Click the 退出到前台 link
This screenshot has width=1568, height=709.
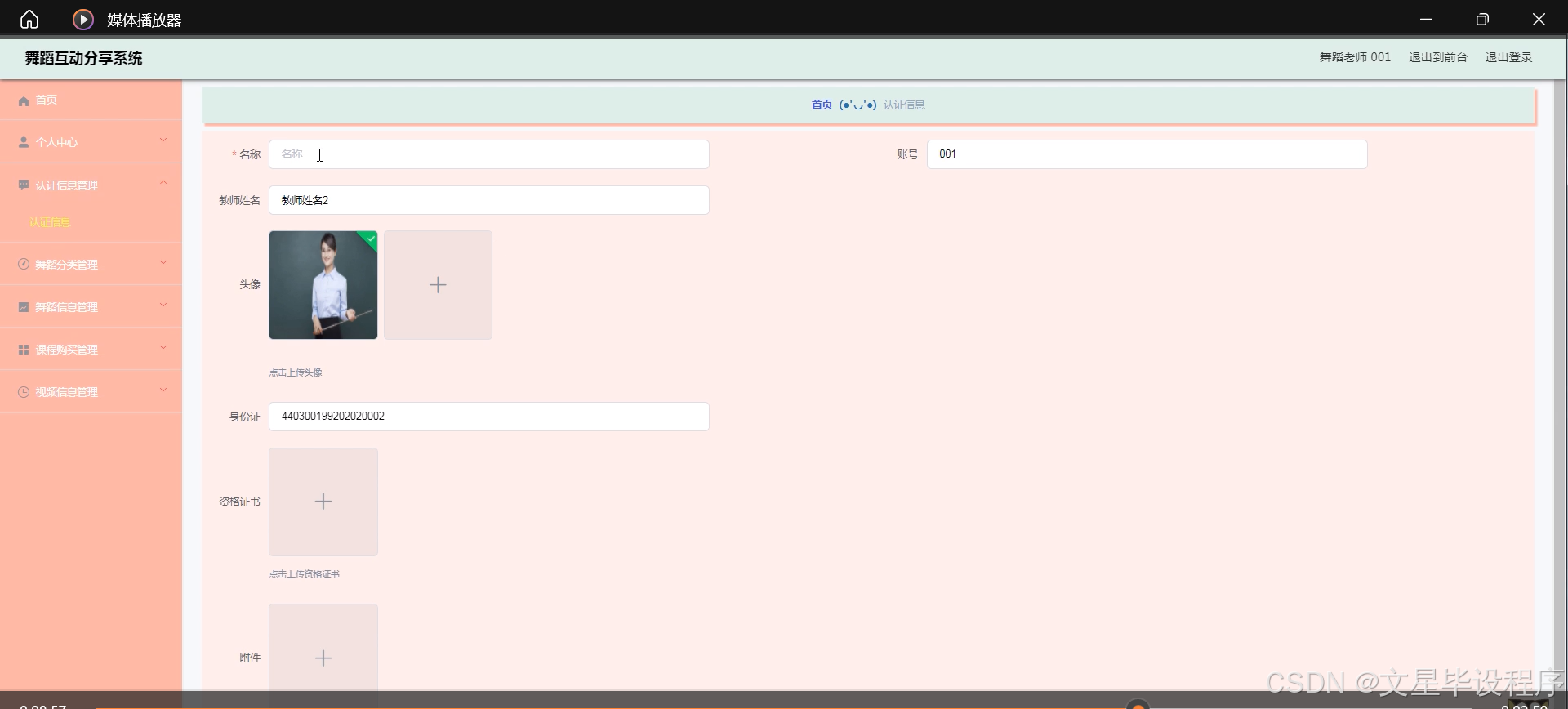[x=1437, y=57]
